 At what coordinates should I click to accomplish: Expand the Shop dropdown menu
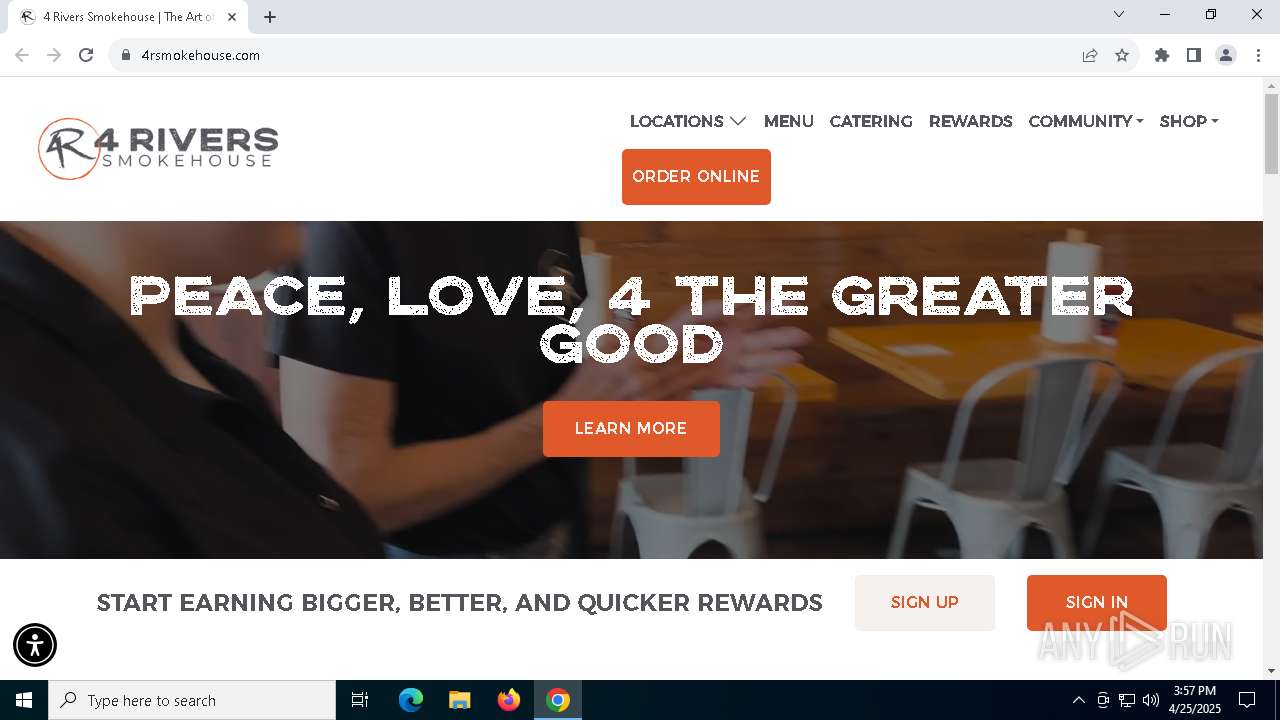[1189, 121]
